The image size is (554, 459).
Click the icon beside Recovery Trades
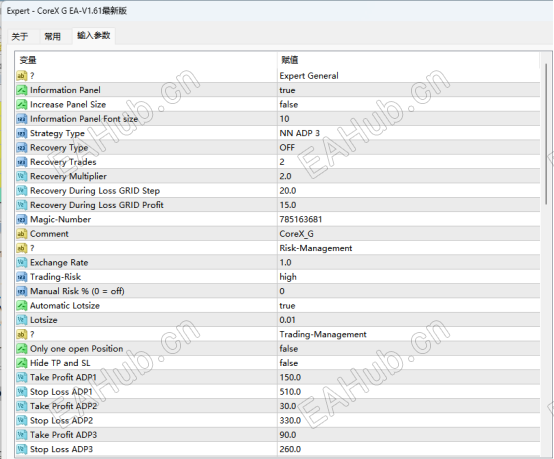(22, 162)
